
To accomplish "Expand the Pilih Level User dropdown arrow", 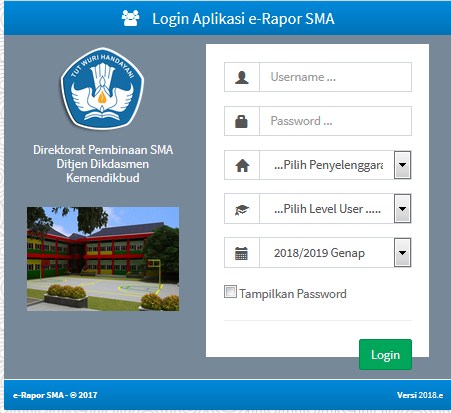I will tap(402, 209).
